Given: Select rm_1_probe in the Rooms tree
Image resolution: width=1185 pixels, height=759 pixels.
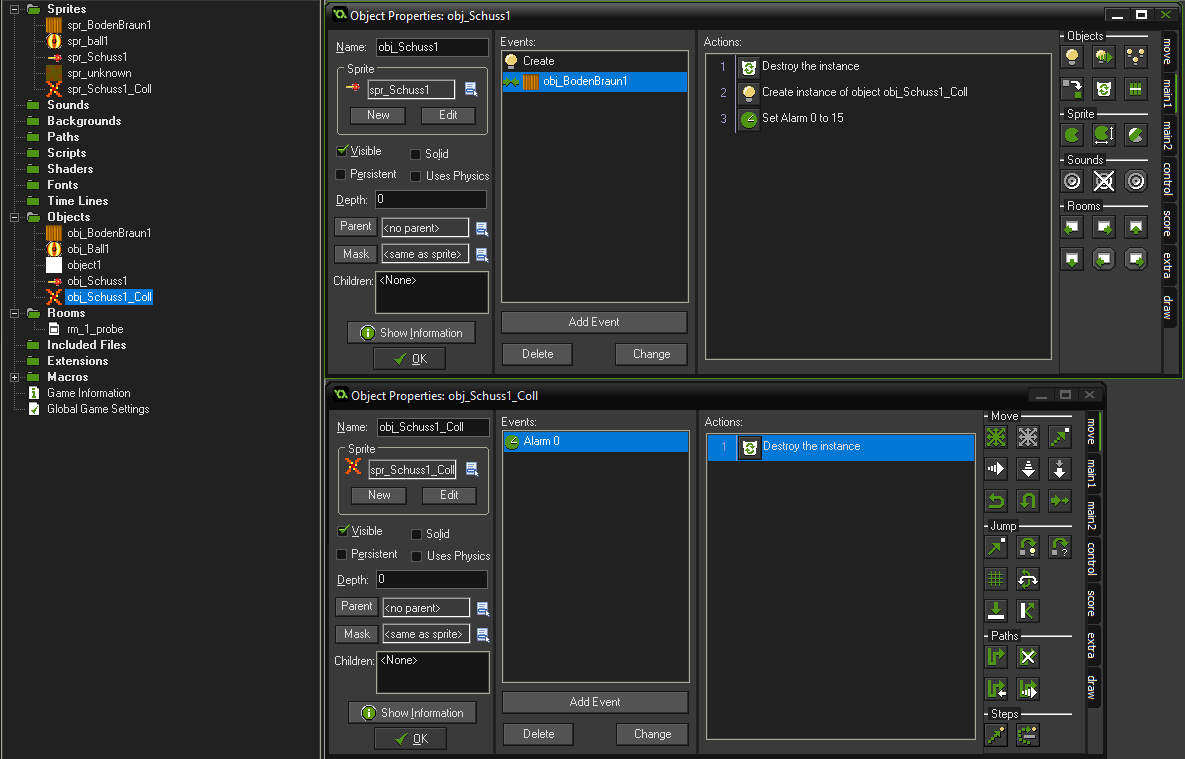Looking at the screenshot, I should pyautogui.click(x=95, y=329).
